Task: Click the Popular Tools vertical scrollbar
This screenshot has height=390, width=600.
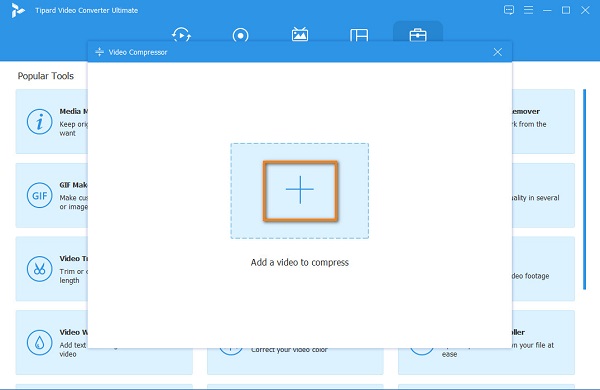Action: 584,189
